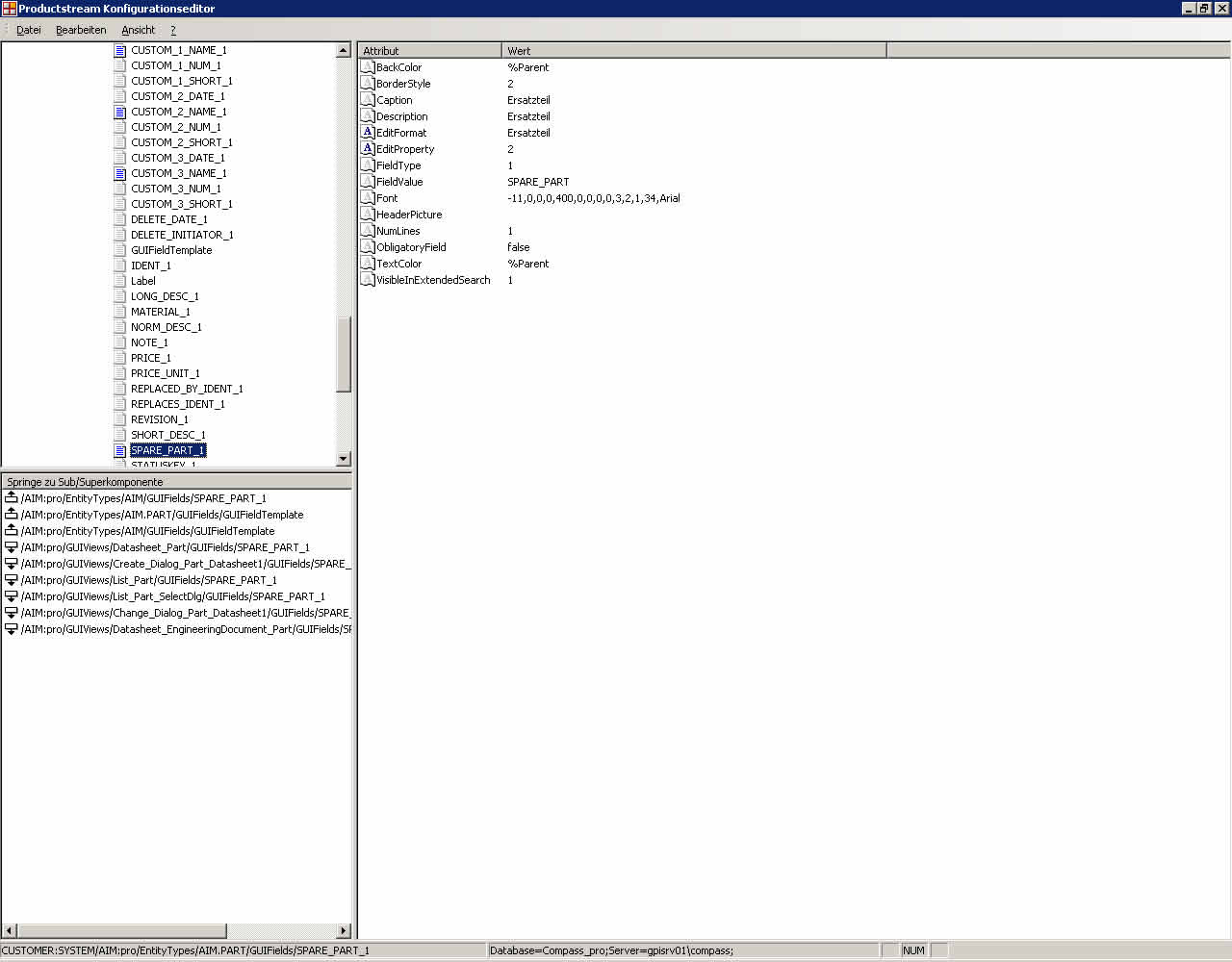Click the application icon in title bar
Viewport: 1232px width, 962px height.
pos(9,9)
